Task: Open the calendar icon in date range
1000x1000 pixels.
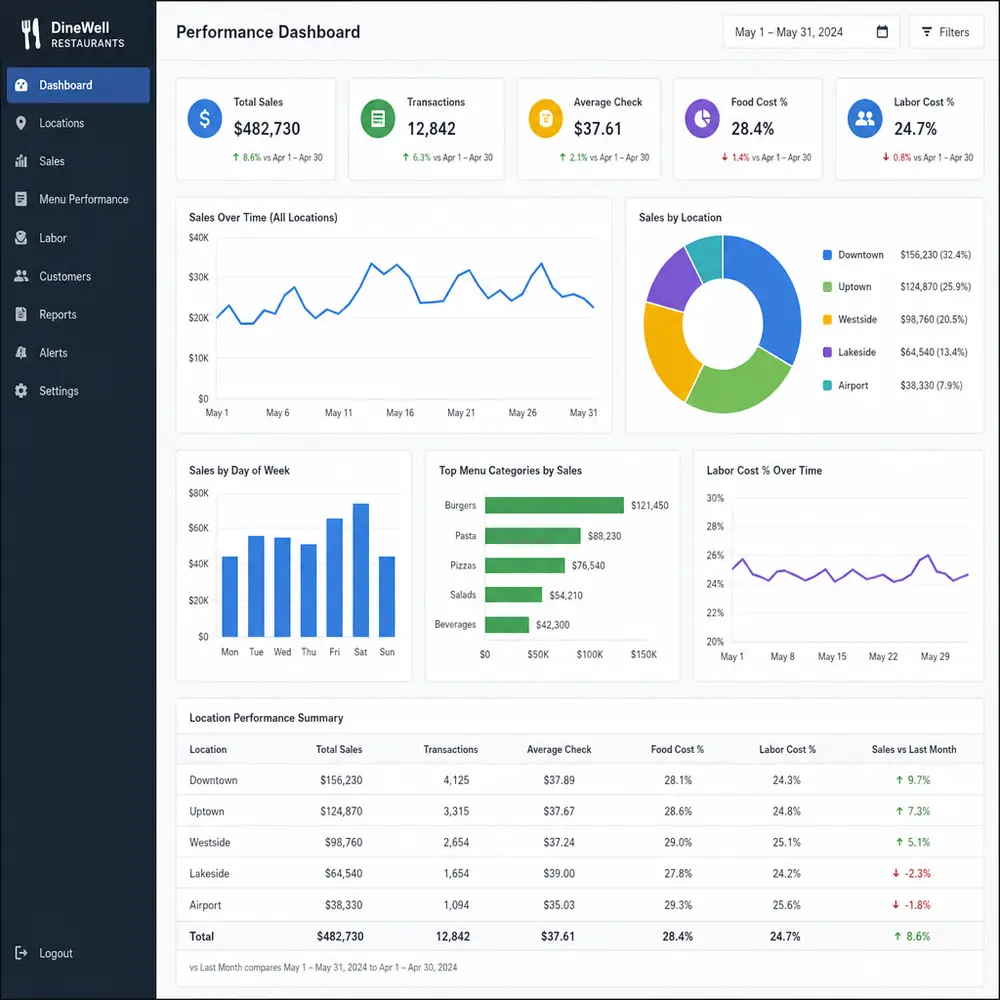Action: click(x=882, y=32)
